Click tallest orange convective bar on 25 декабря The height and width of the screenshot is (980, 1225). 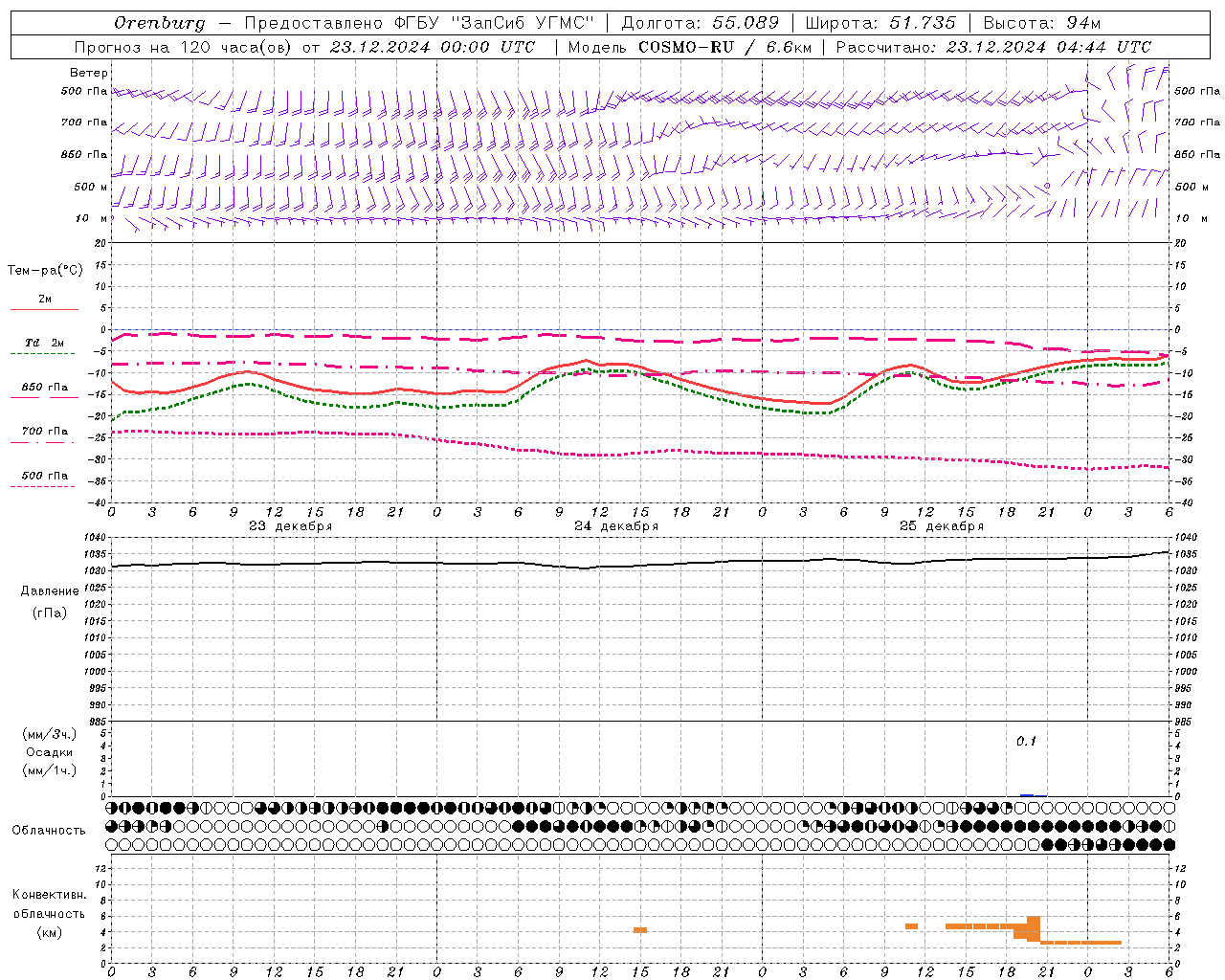click(1034, 928)
